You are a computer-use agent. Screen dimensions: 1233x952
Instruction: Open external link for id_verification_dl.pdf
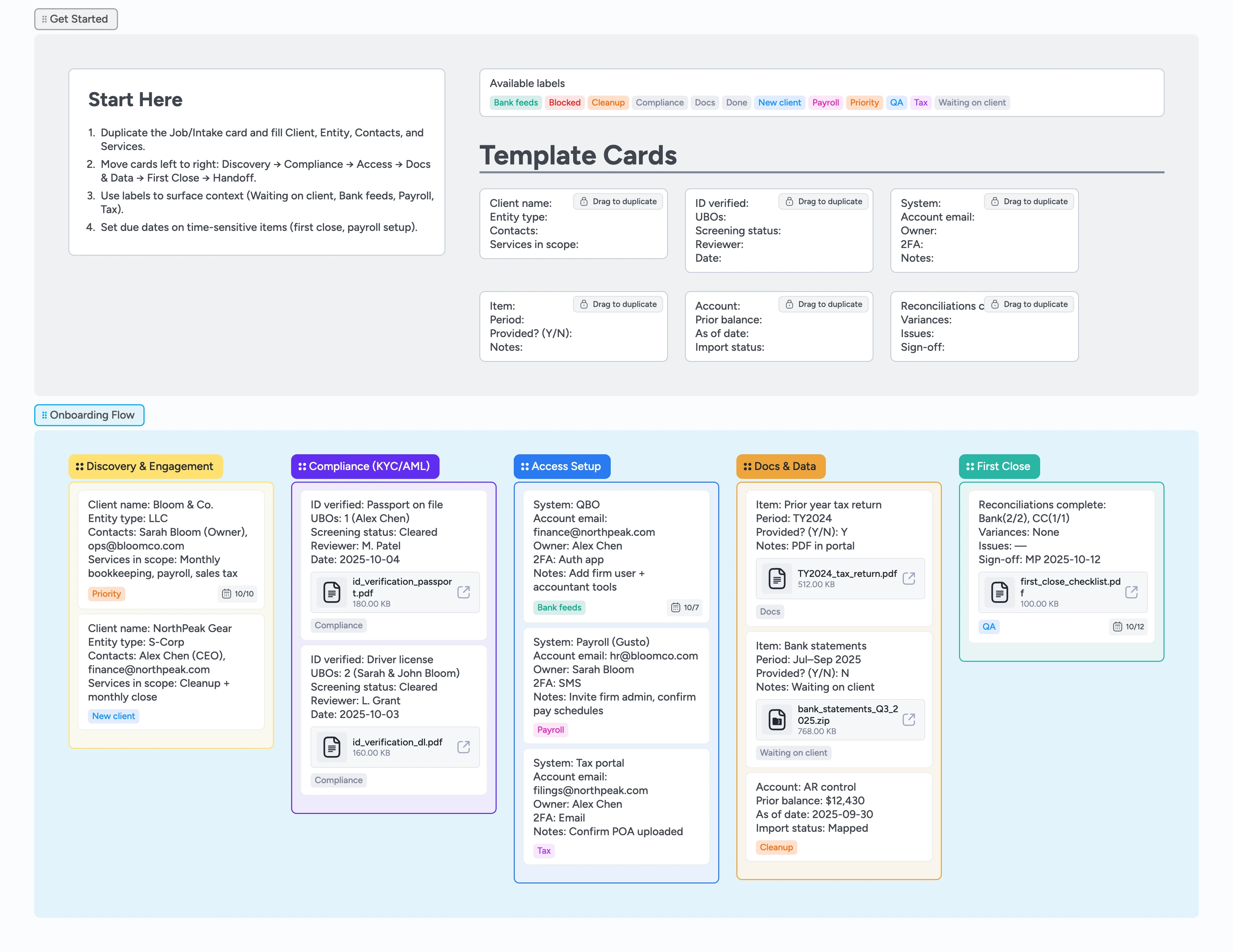coord(463,746)
